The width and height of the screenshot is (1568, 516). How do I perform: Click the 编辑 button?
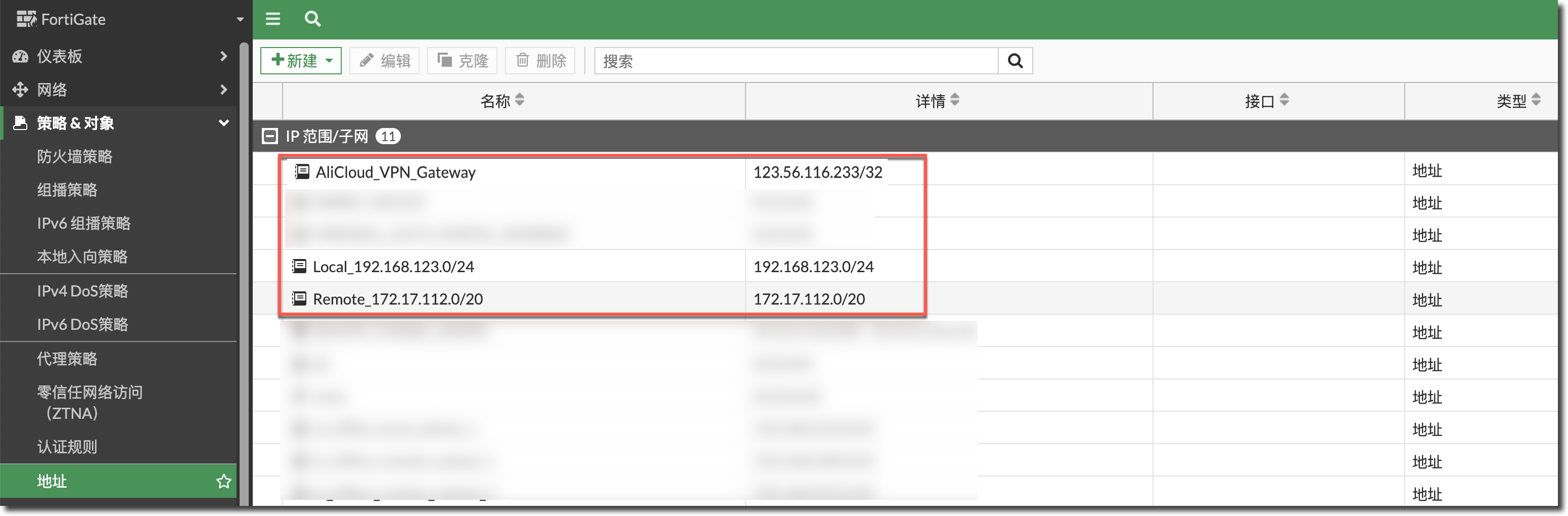point(385,61)
